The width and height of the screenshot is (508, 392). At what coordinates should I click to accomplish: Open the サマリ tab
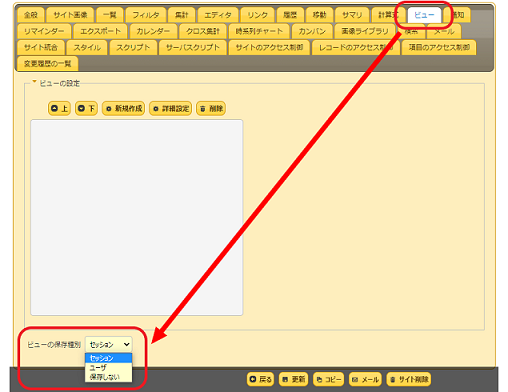point(352,15)
